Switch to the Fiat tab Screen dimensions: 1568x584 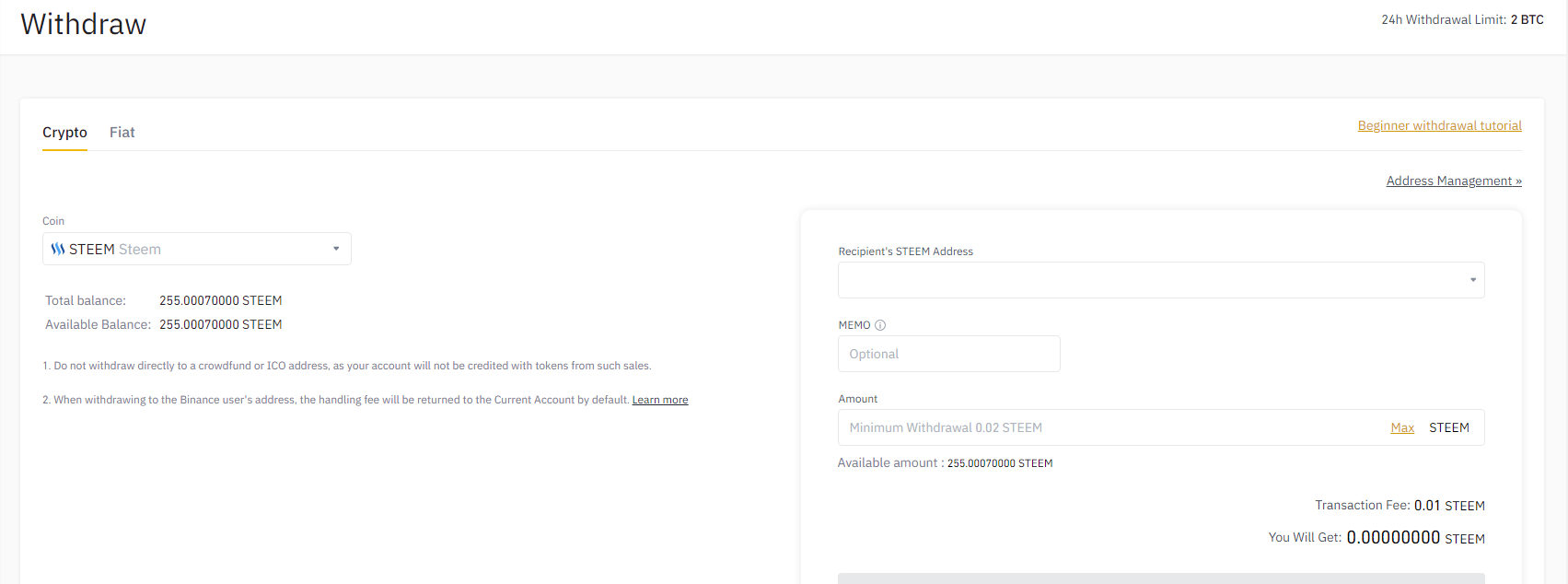click(x=122, y=133)
